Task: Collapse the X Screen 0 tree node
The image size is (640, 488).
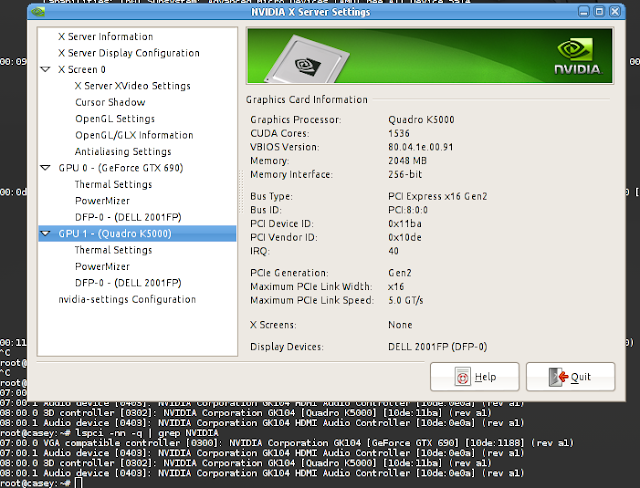Action: (x=45, y=70)
